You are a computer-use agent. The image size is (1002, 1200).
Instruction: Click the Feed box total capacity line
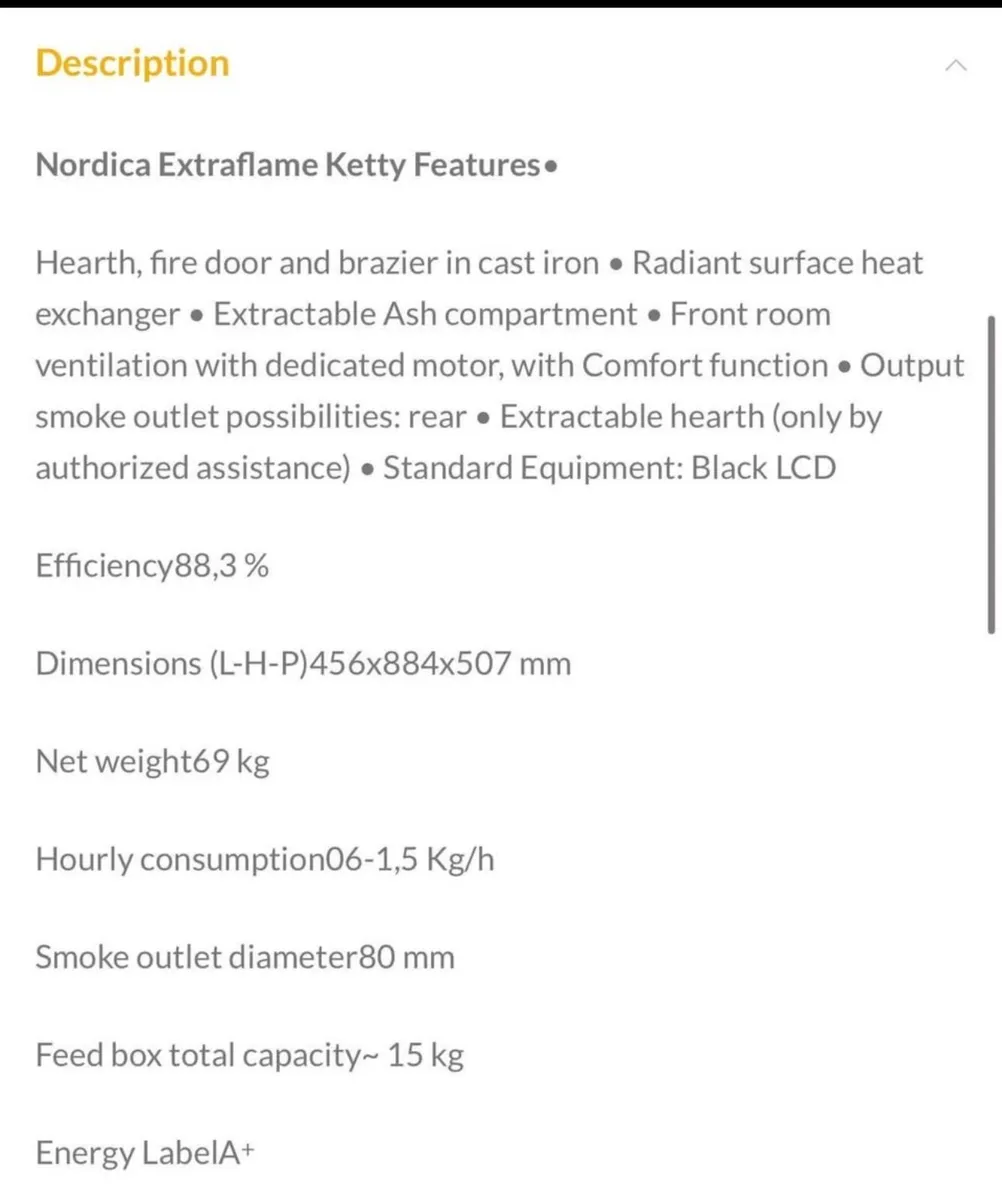pyautogui.click(x=249, y=1055)
